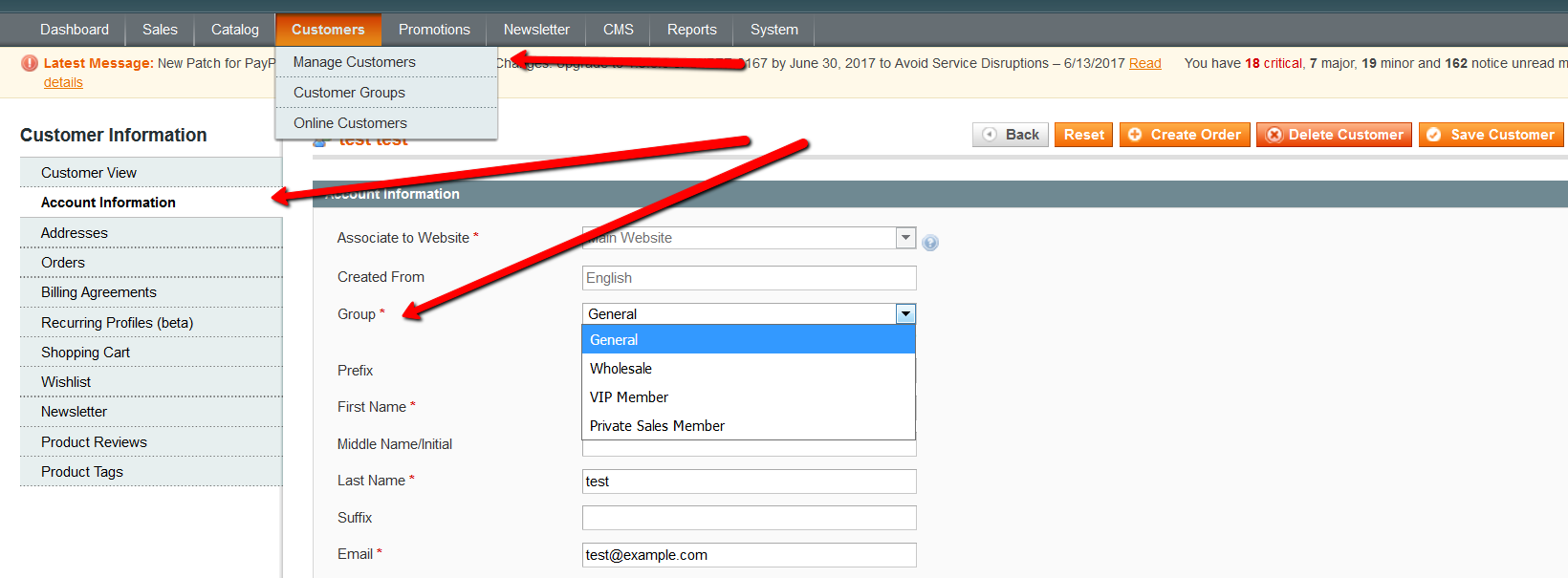
Task: Choose Manage Customers menu entry
Action: (386, 62)
